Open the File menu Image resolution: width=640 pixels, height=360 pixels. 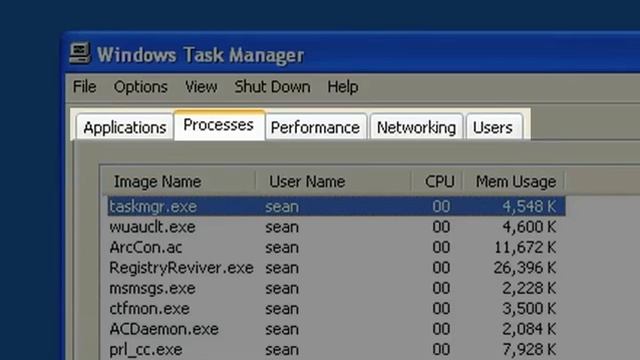[84, 87]
